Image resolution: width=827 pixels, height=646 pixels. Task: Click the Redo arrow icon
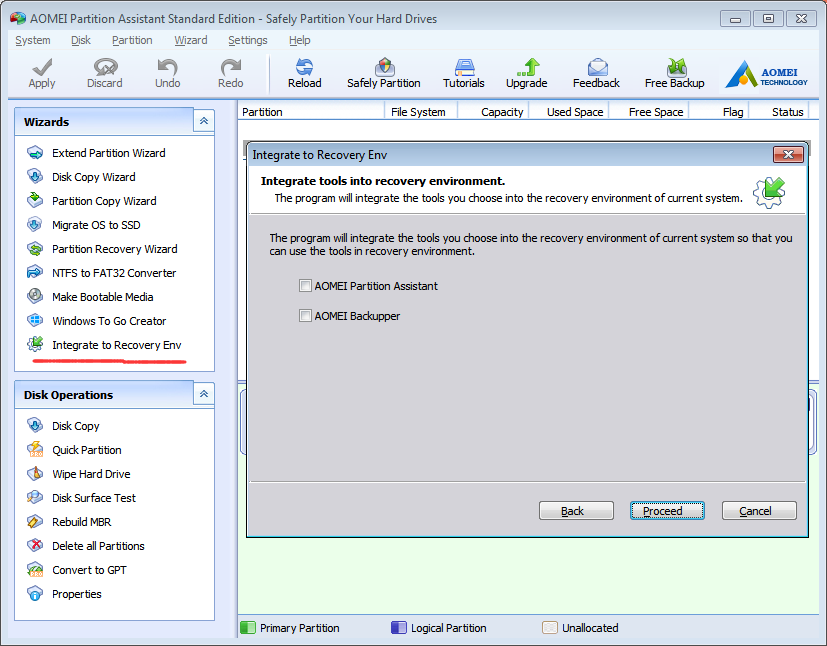click(x=230, y=67)
